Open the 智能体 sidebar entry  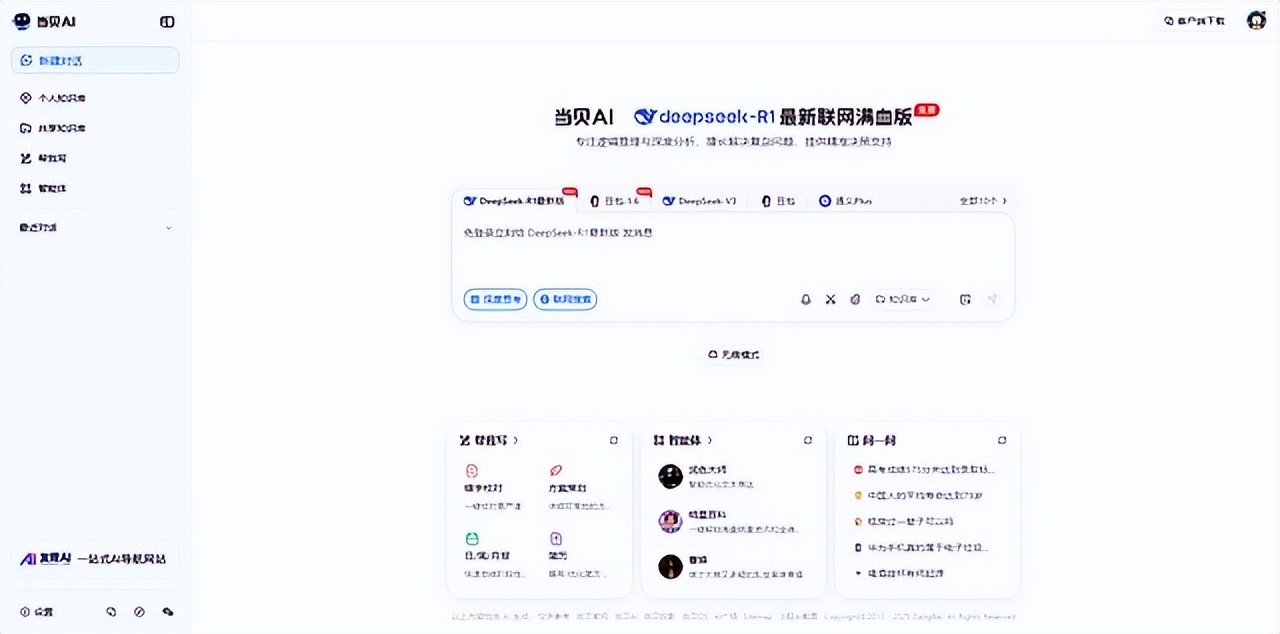44,188
